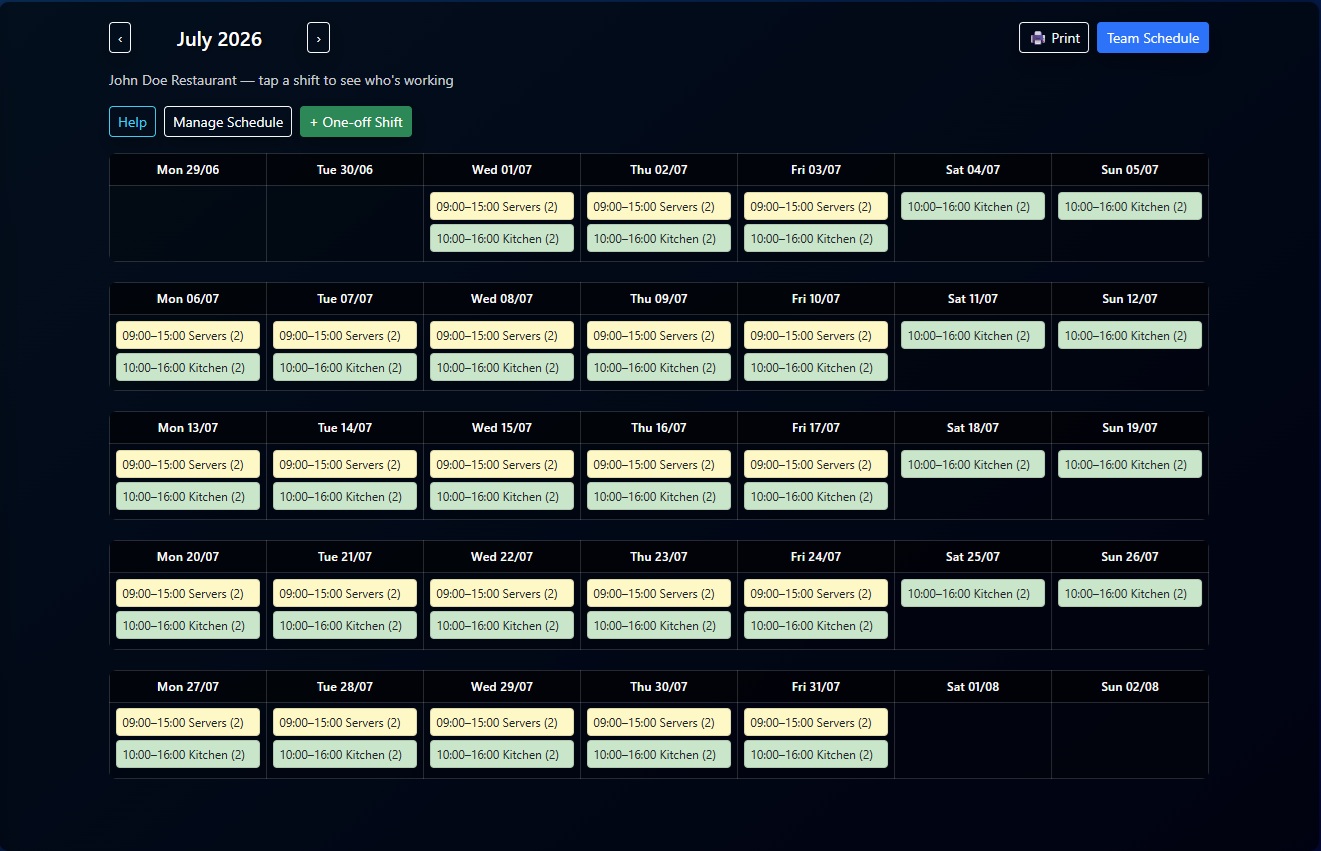Open Thu 16/07 Kitchen shift
Viewport: 1321px width, 851px height.
click(659, 496)
